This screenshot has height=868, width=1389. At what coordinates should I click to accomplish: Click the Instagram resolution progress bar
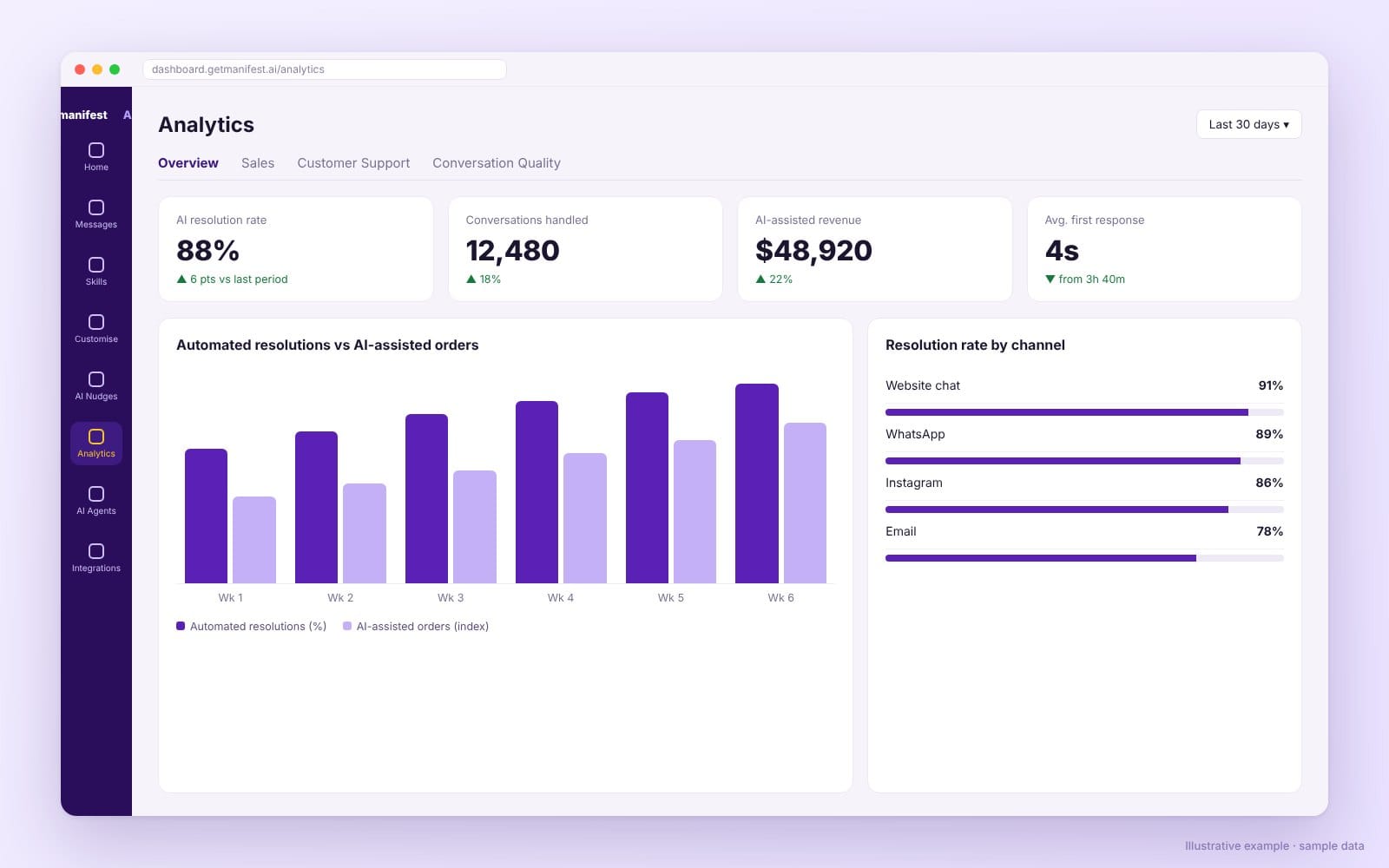click(x=1084, y=510)
